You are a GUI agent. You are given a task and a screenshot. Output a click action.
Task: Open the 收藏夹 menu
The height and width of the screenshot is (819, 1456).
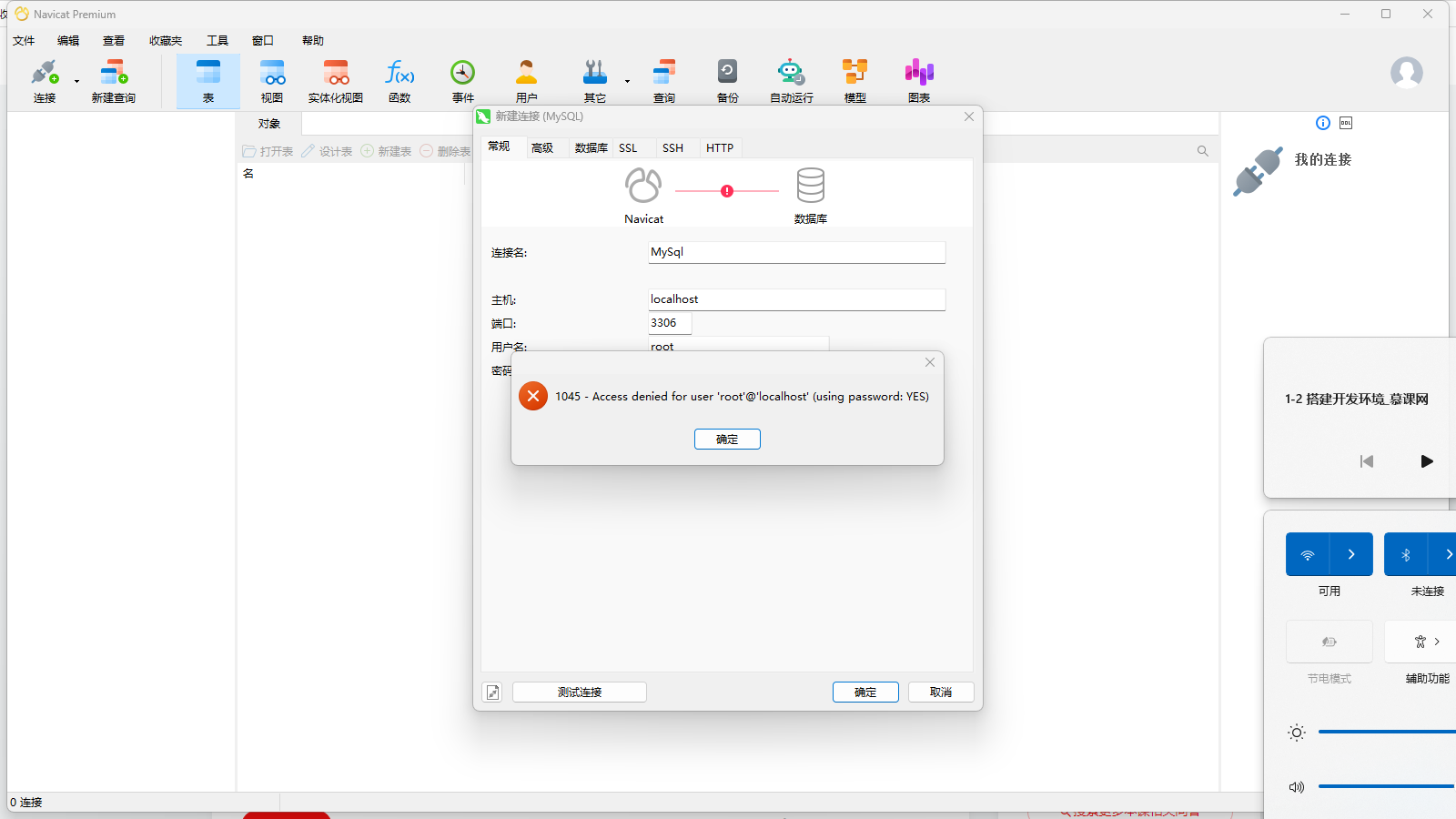(x=166, y=41)
